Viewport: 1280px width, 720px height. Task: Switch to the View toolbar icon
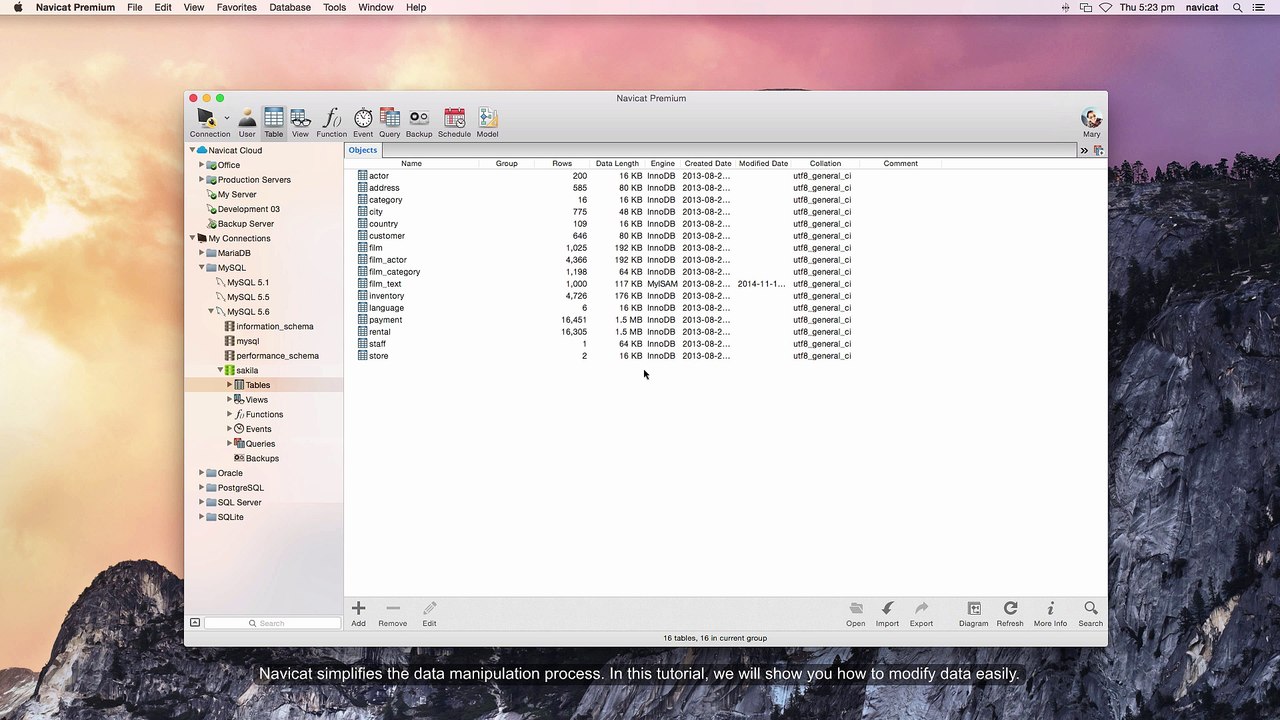[x=300, y=122]
